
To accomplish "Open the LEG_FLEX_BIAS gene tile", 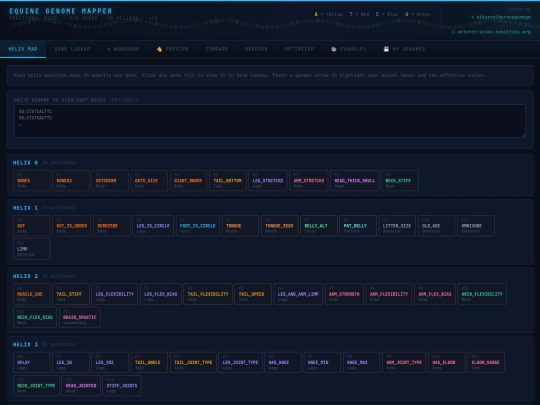I will pyautogui.click(x=161, y=294).
